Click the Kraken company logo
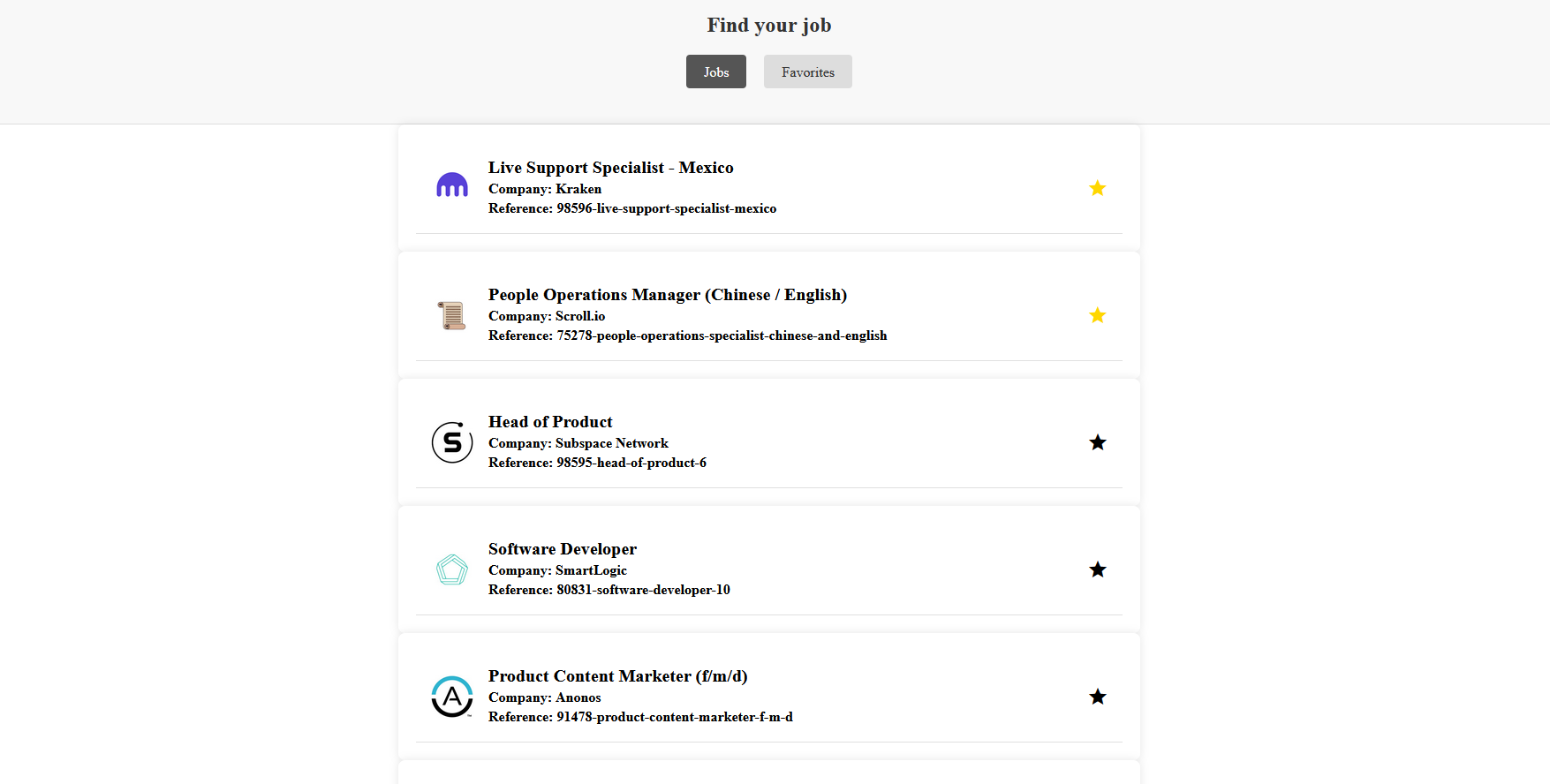This screenshot has height=784, width=1550. pos(451,185)
